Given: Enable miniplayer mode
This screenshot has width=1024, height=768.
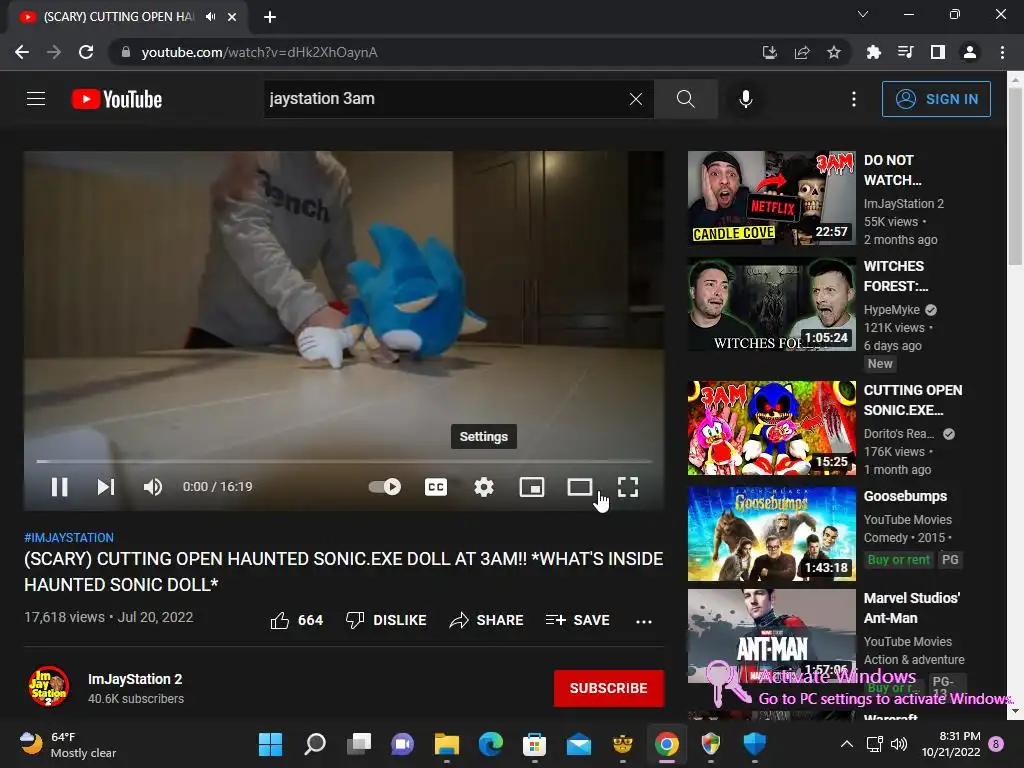Looking at the screenshot, I should [532, 487].
